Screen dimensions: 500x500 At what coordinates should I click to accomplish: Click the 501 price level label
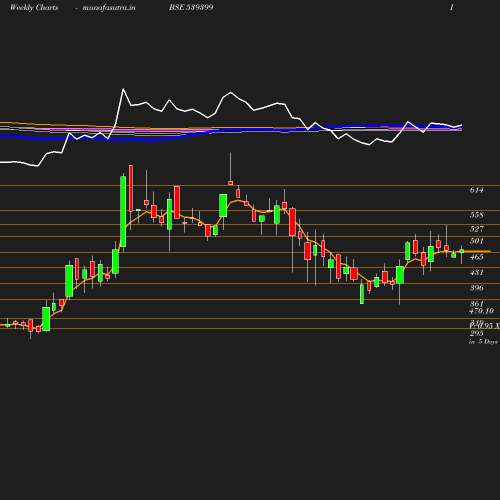pos(476,241)
